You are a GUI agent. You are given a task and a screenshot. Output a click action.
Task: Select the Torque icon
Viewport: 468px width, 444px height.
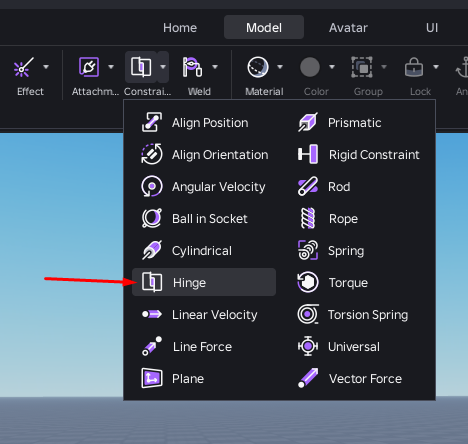(308, 282)
